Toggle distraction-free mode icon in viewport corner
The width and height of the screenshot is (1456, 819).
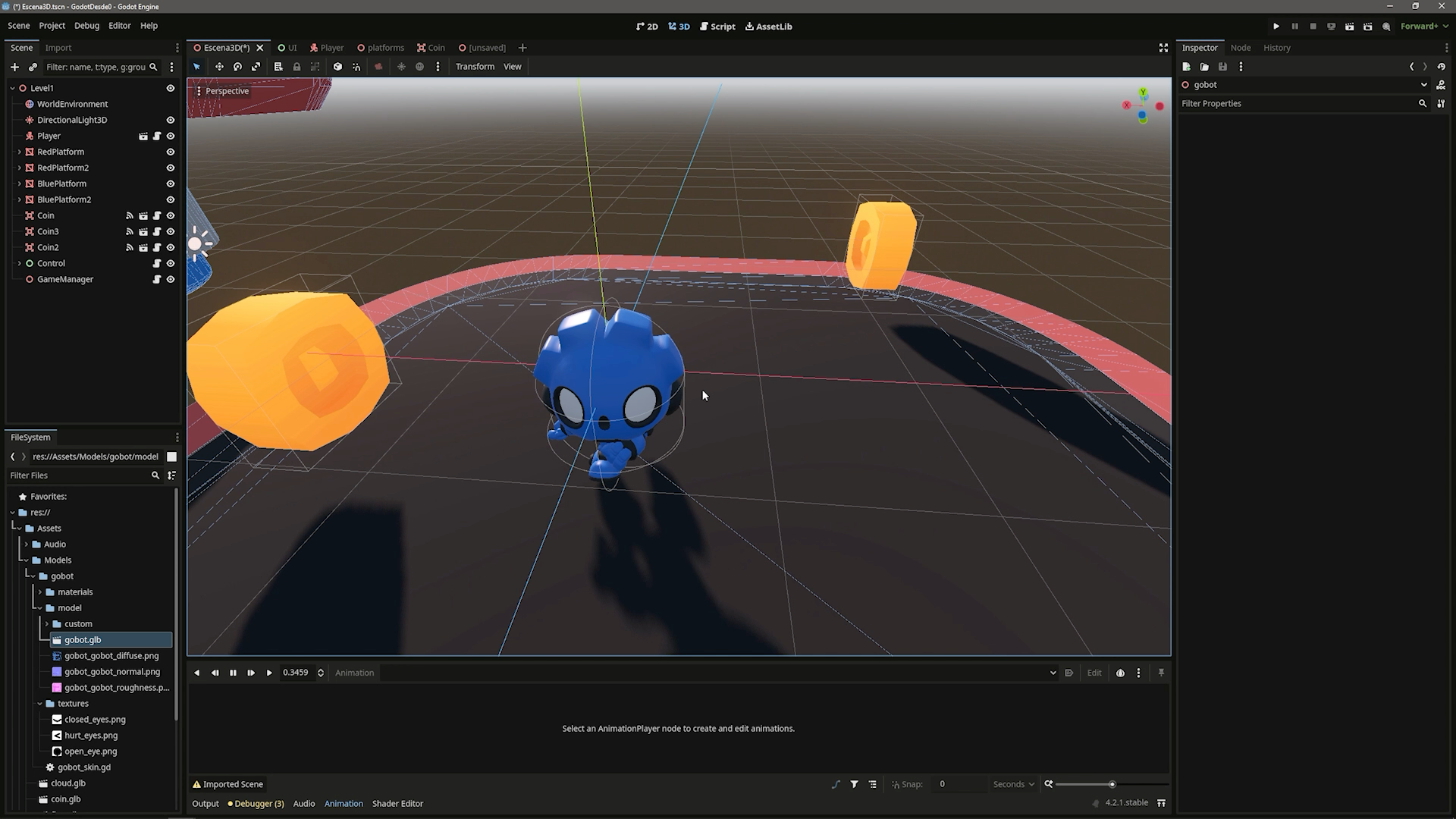click(x=1163, y=48)
